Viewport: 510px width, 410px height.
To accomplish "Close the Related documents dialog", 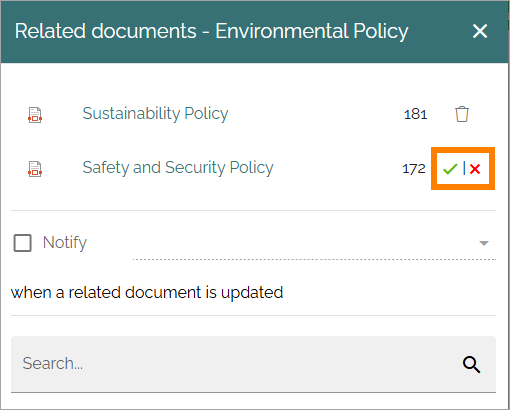I will point(480,31).
